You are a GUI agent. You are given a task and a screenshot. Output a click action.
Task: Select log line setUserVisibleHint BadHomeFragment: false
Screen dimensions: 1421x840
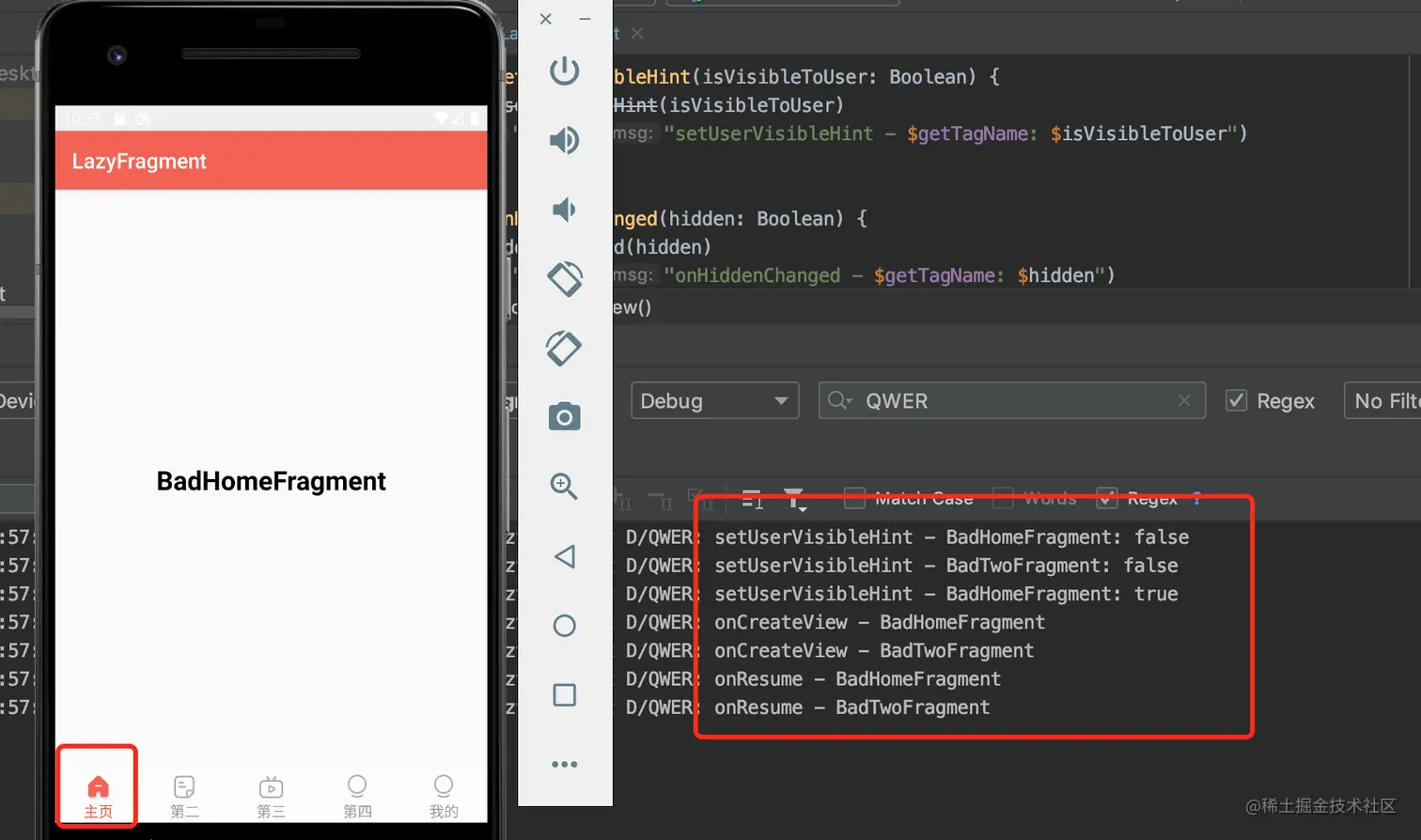951,537
